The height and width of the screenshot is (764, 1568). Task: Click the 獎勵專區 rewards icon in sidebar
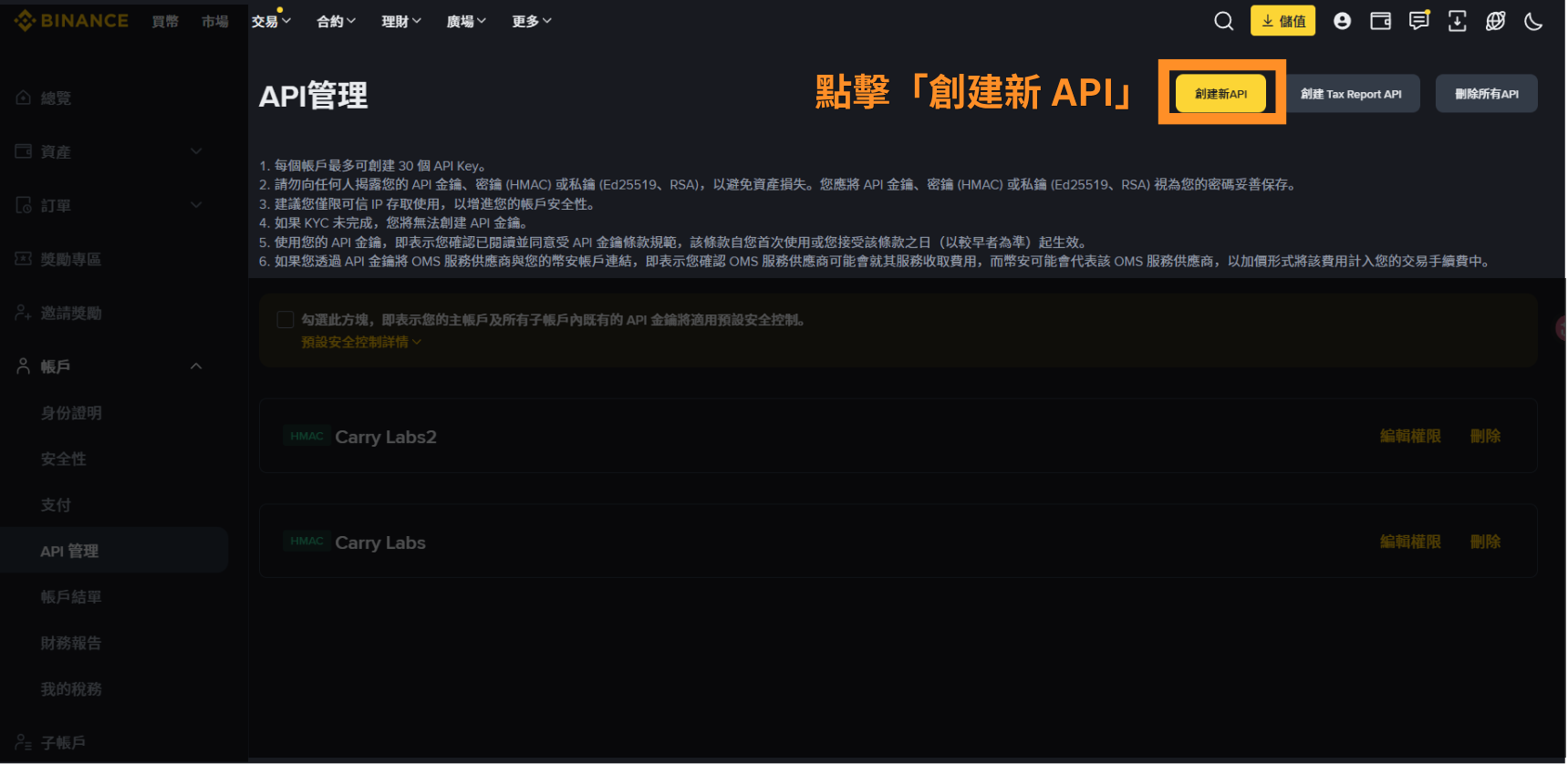point(24,259)
